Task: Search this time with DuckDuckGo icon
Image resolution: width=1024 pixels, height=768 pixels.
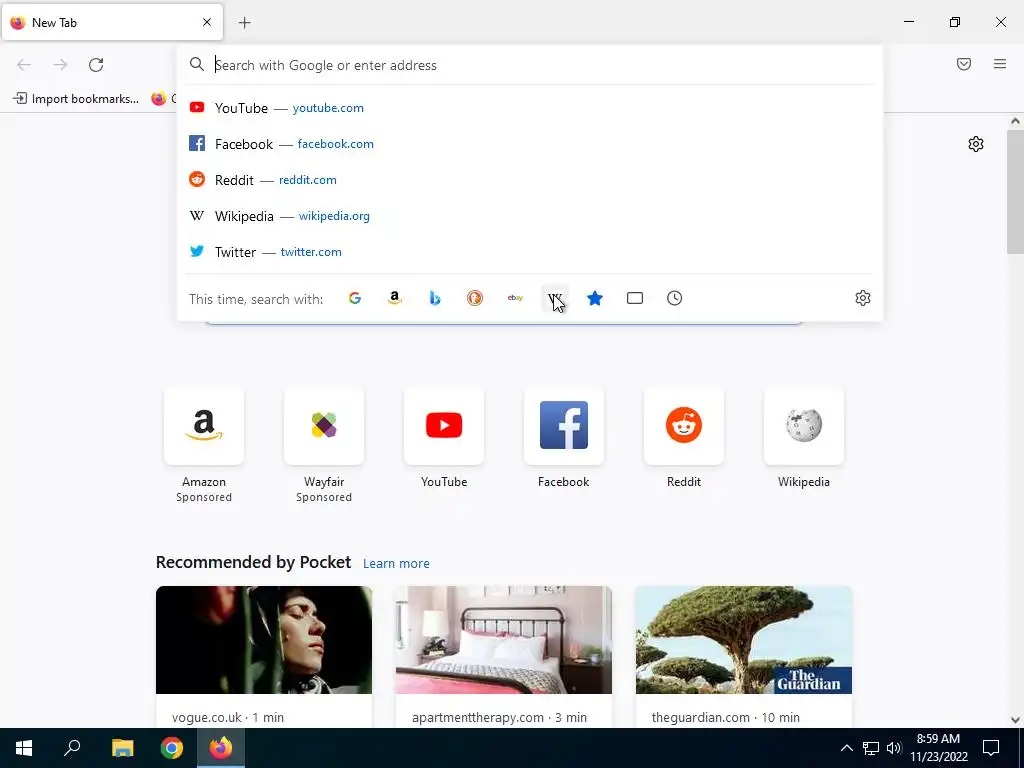Action: click(475, 298)
